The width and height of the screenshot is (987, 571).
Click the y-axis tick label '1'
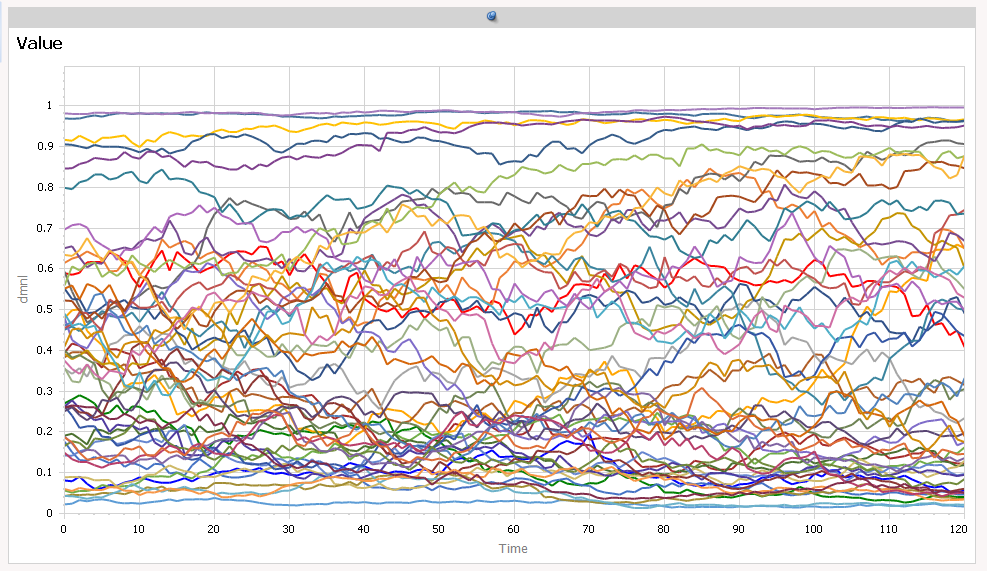coord(49,106)
